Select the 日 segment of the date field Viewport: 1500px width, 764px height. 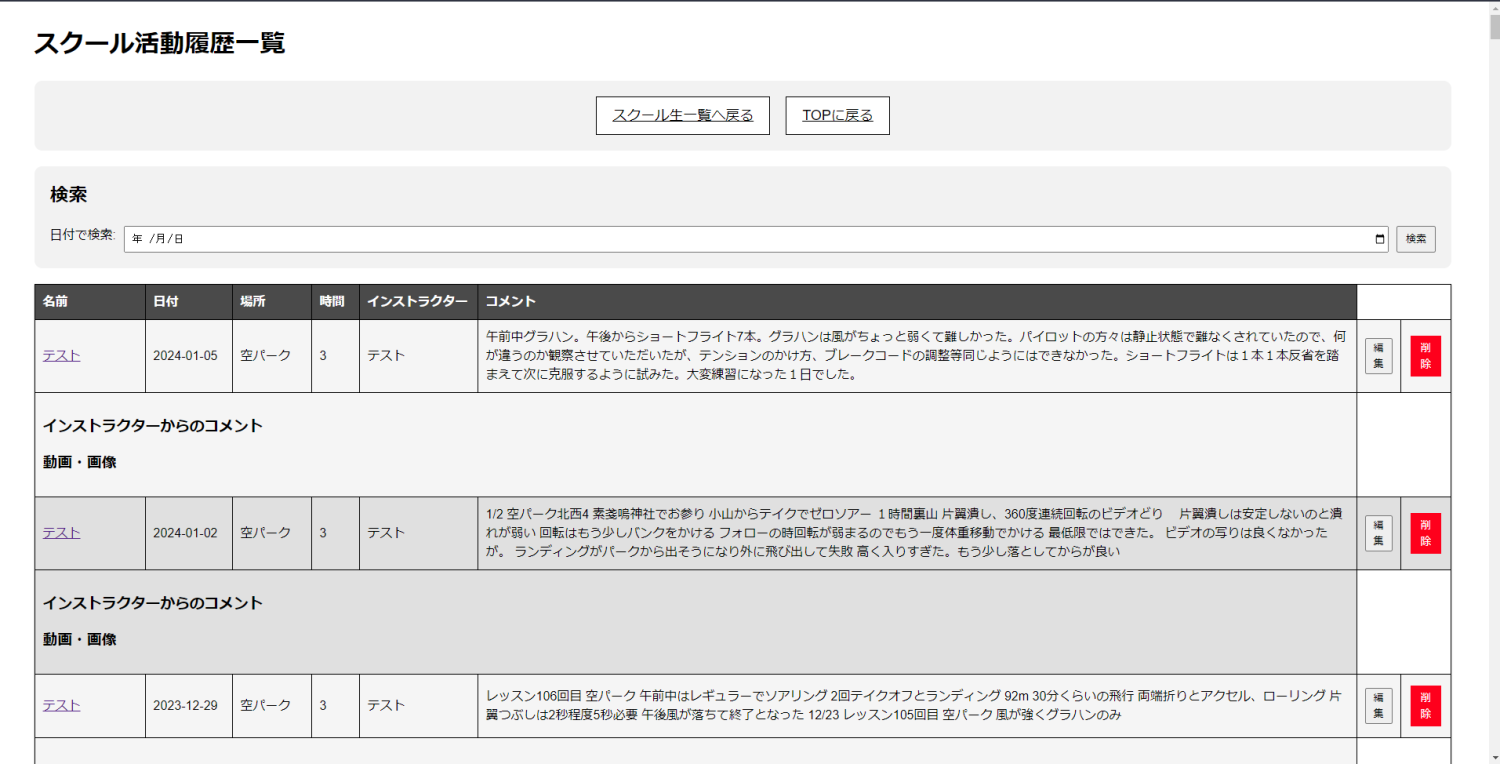click(x=179, y=239)
